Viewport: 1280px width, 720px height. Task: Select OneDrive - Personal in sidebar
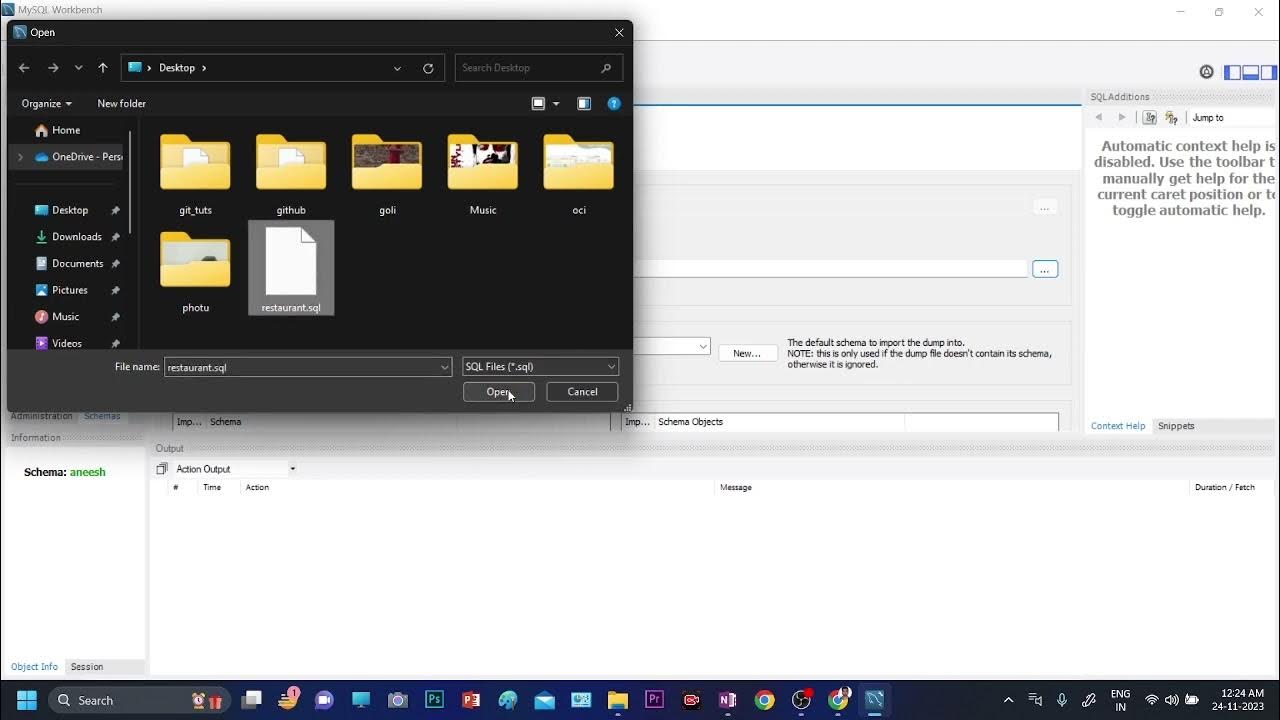[x=78, y=157]
